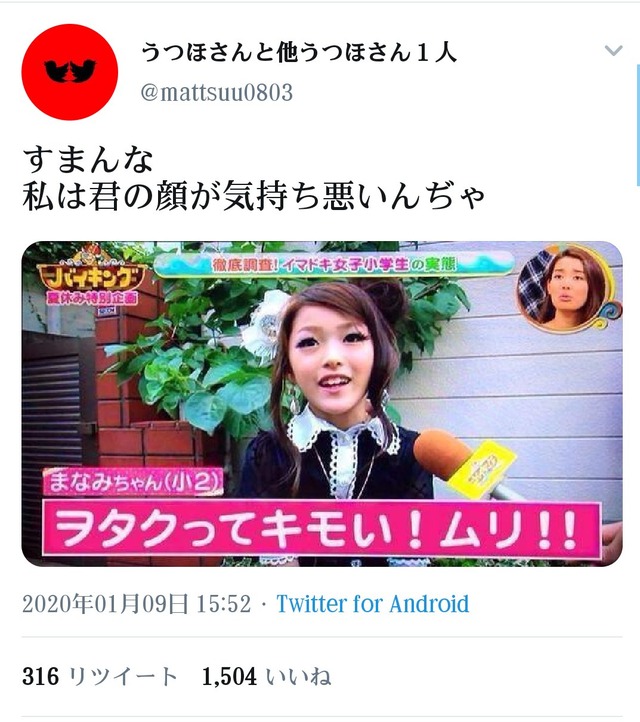Viewport: 640px width, 722px height.
Task: Click the 徹底調査 banner atop the image
Action: (x=334, y=265)
